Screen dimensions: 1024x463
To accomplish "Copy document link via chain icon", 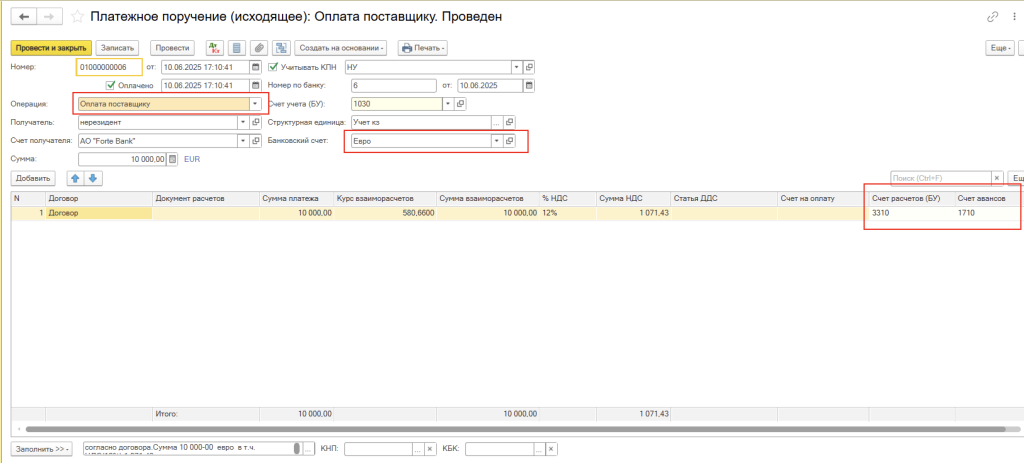I will (992, 17).
